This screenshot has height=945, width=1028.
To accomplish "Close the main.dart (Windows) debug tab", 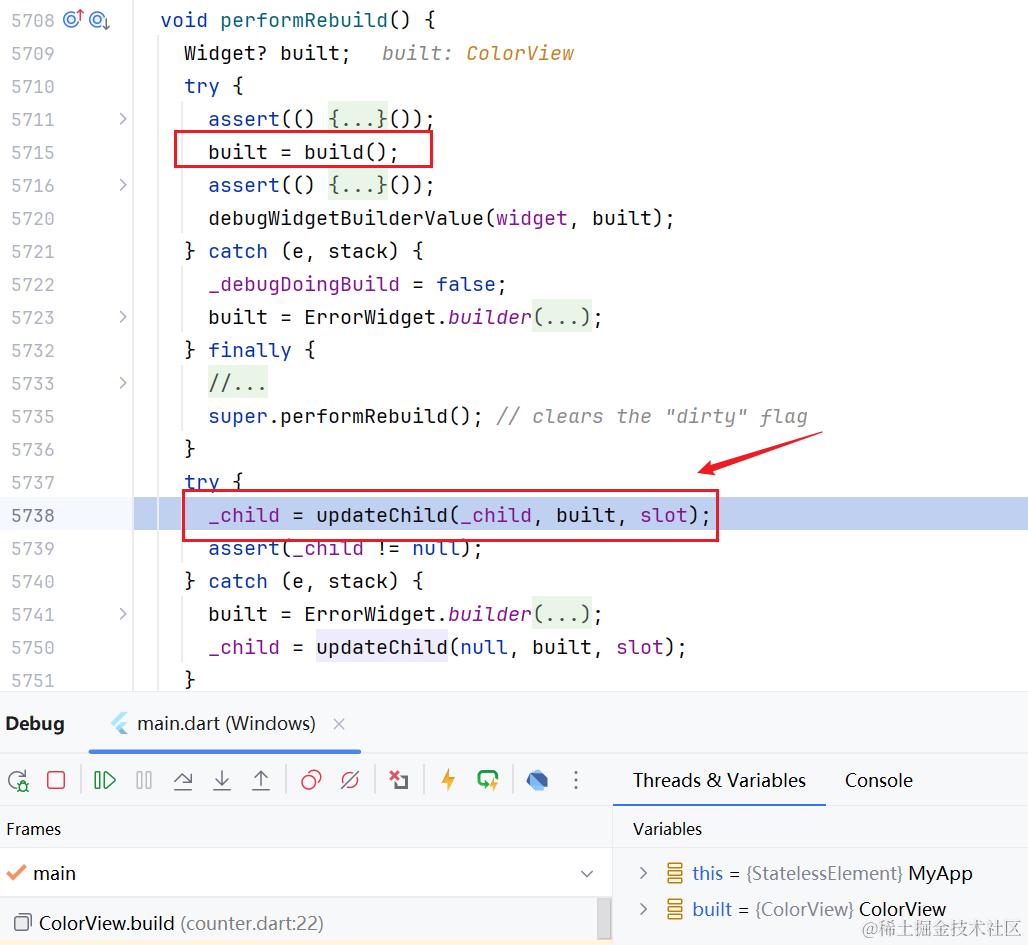I will (x=339, y=724).
